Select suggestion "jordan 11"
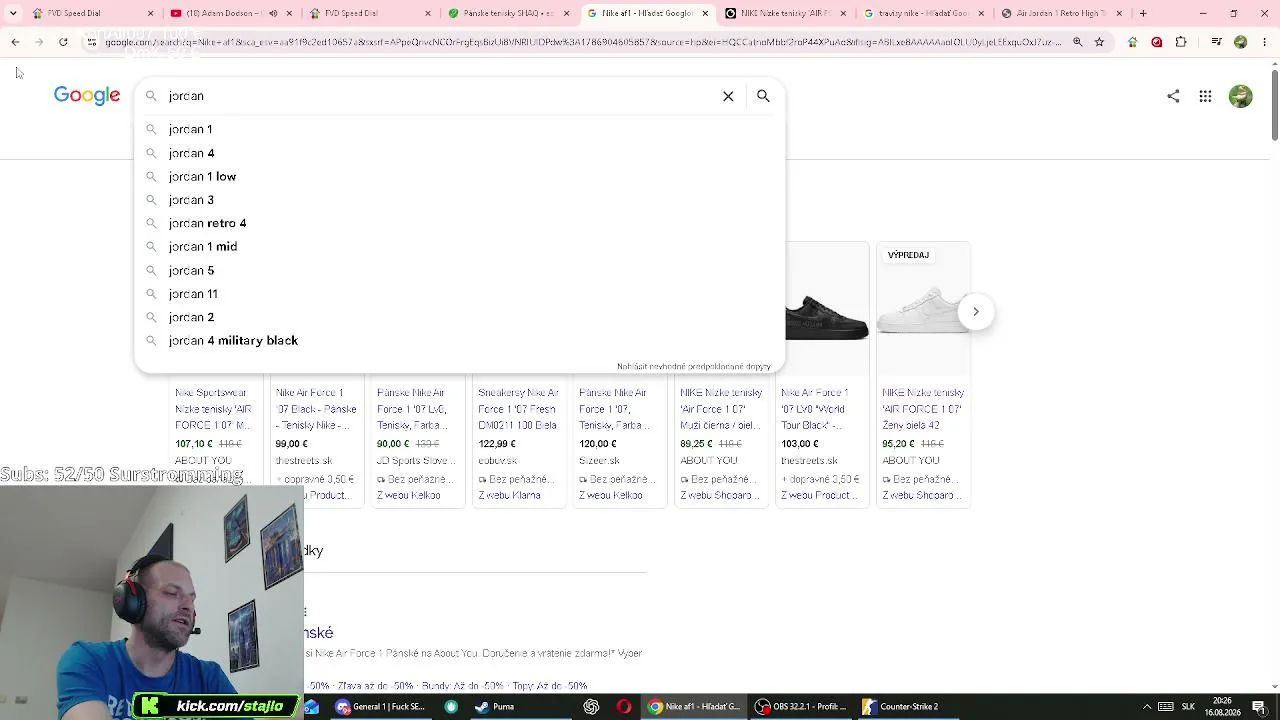1280x720 pixels. click(460, 294)
